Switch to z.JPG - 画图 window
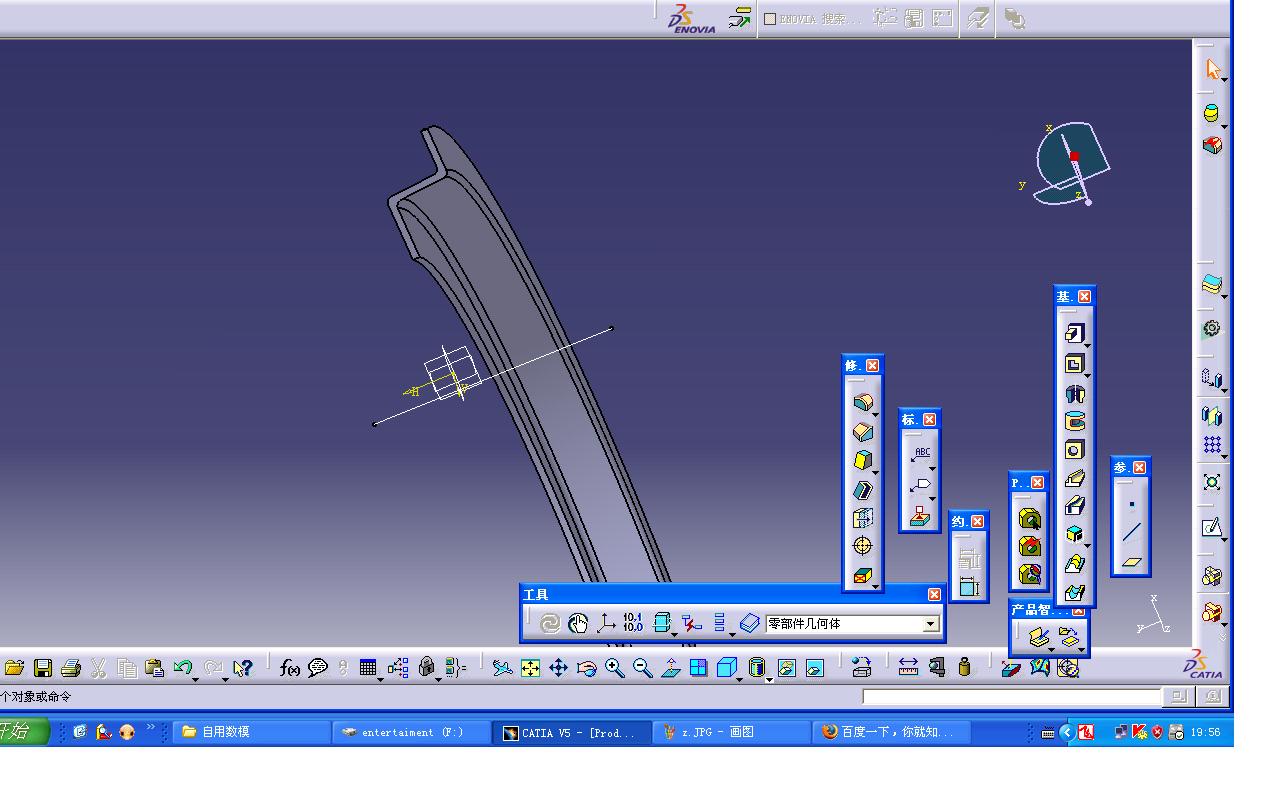This screenshot has width=1280, height=800. (x=731, y=732)
